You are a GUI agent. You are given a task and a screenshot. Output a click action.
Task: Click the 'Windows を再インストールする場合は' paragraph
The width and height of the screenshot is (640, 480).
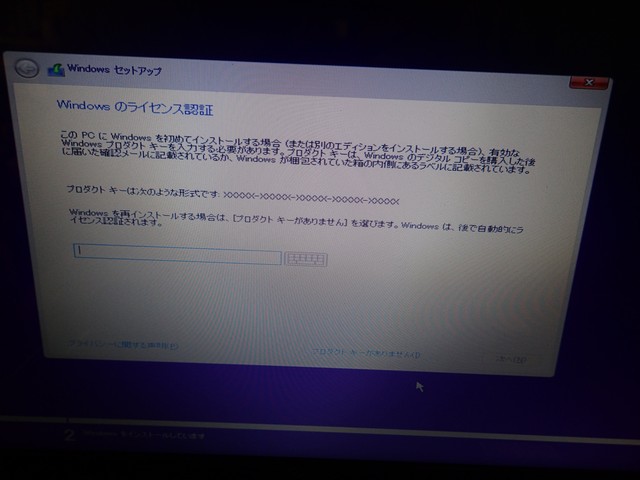click(296, 221)
